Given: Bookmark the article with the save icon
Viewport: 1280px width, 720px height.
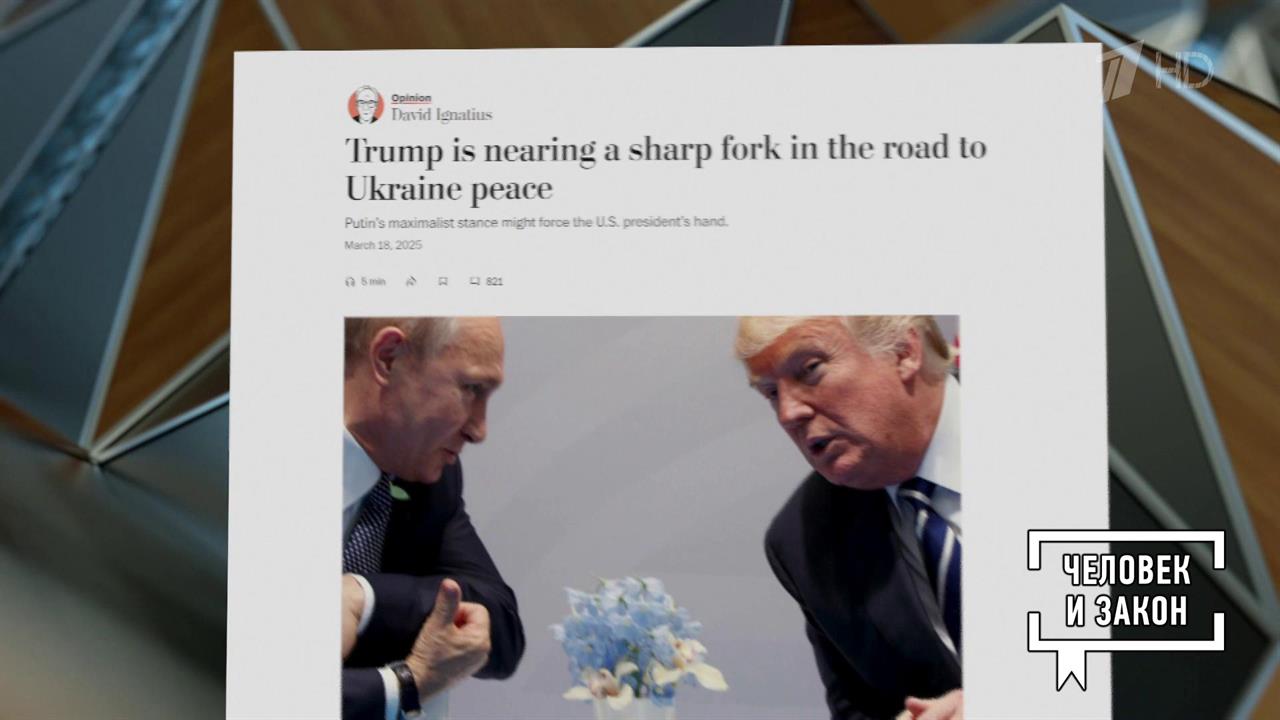Looking at the screenshot, I should point(442,282).
